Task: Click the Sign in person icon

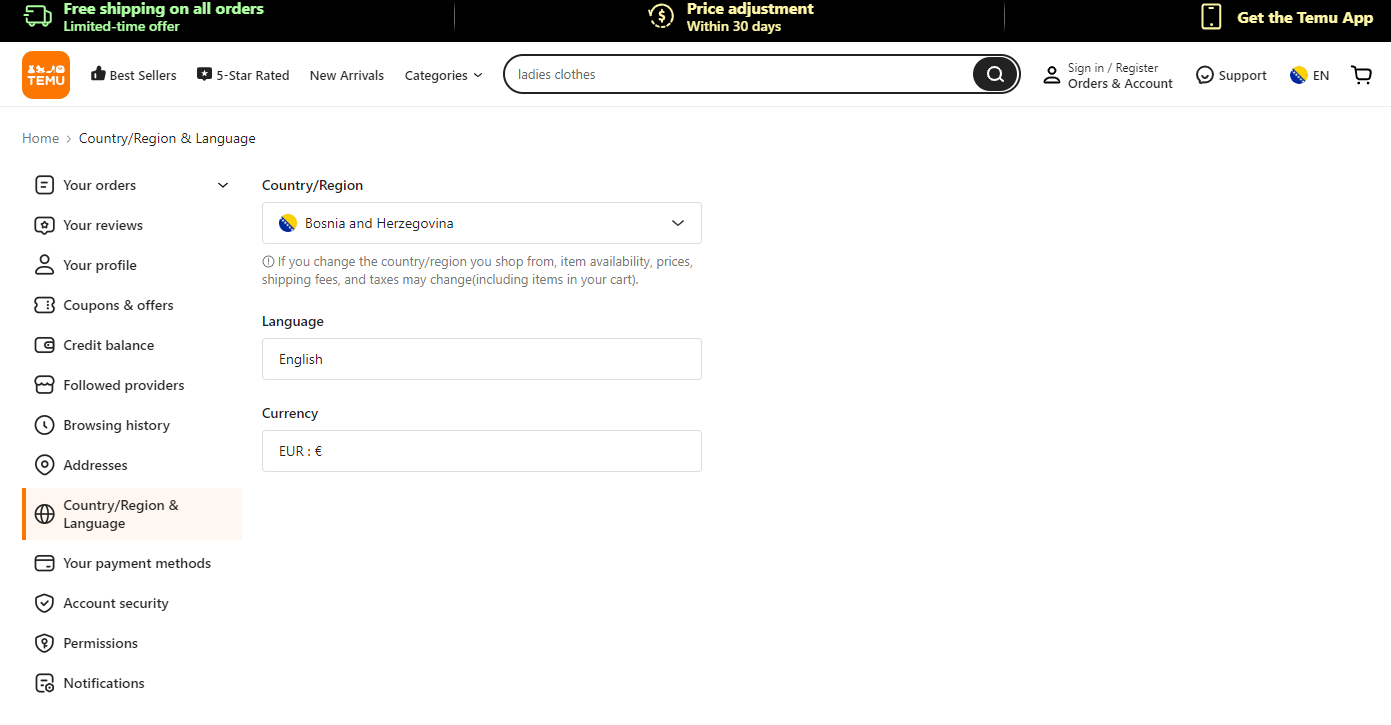Action: click(x=1051, y=75)
